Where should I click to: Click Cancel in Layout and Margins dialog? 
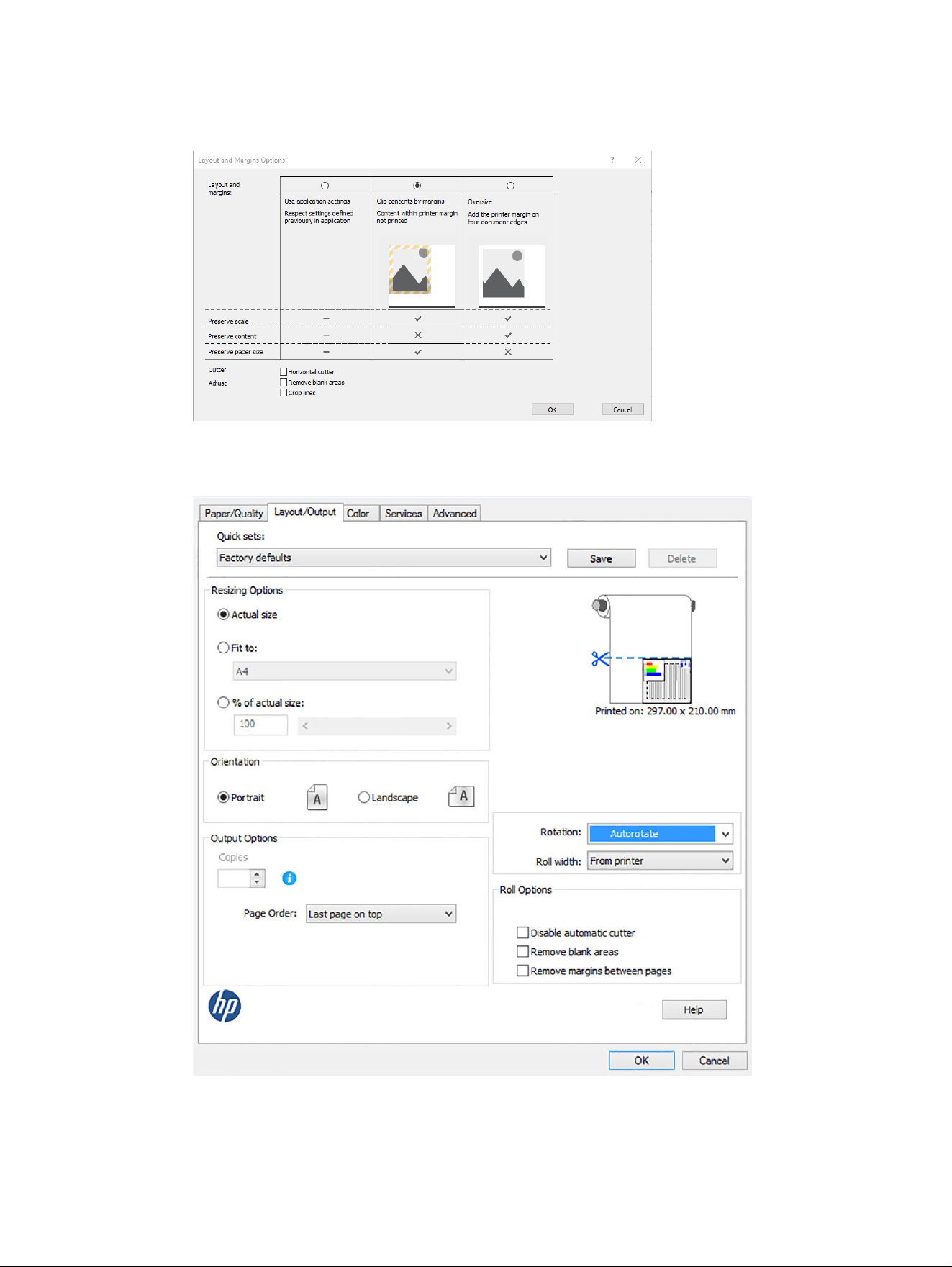click(x=623, y=409)
